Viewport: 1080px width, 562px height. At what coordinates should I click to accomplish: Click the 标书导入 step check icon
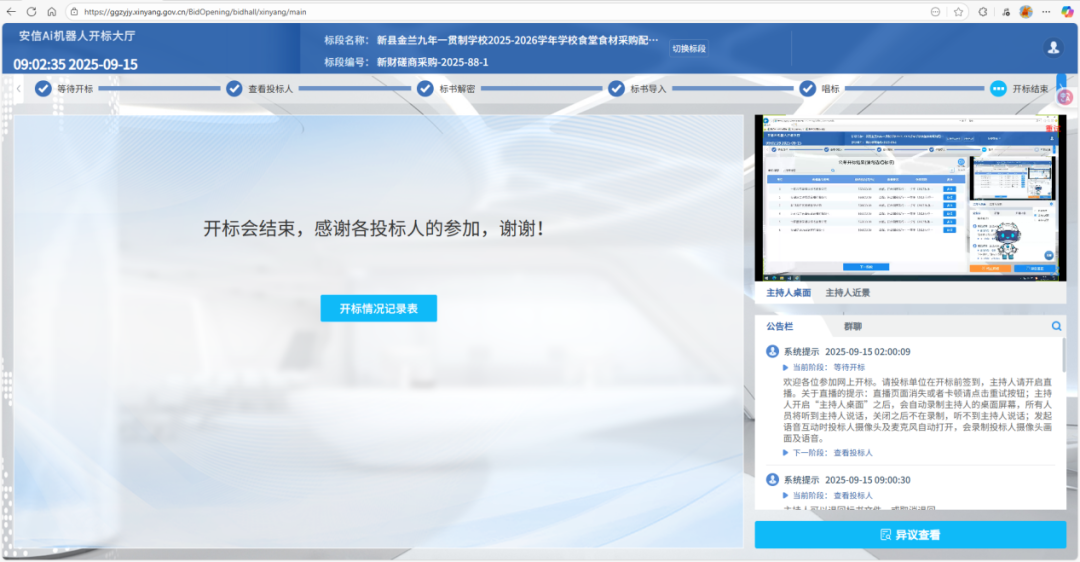[x=616, y=89]
